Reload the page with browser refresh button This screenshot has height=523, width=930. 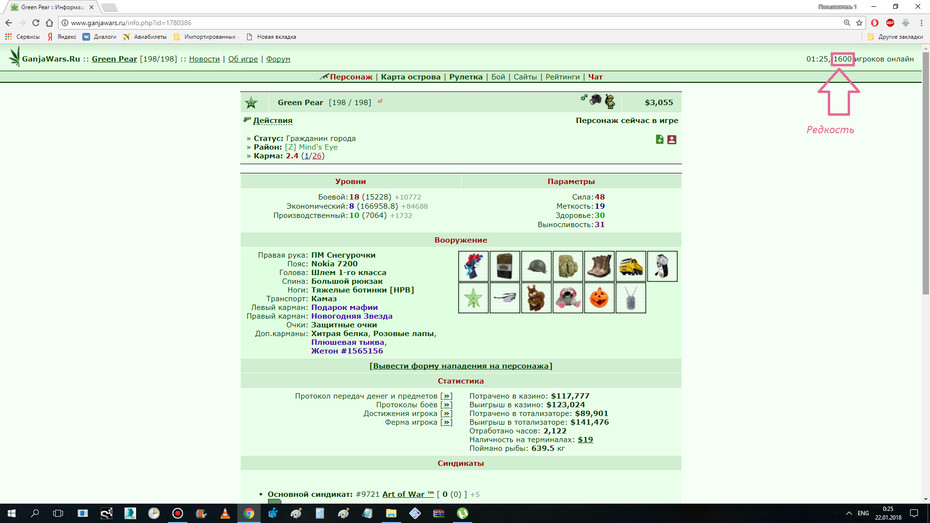(x=36, y=23)
